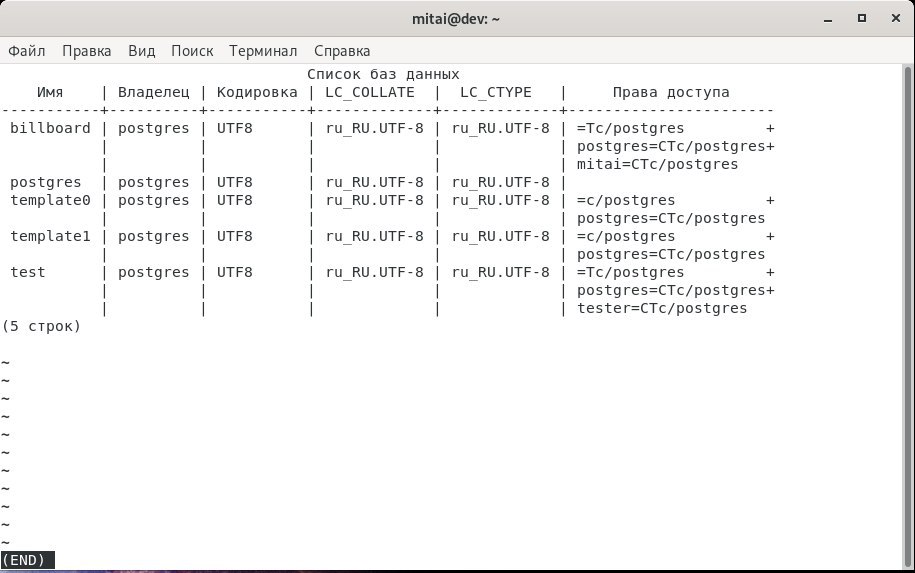Close the terminal window
This screenshot has height=573, width=915.
896,19
